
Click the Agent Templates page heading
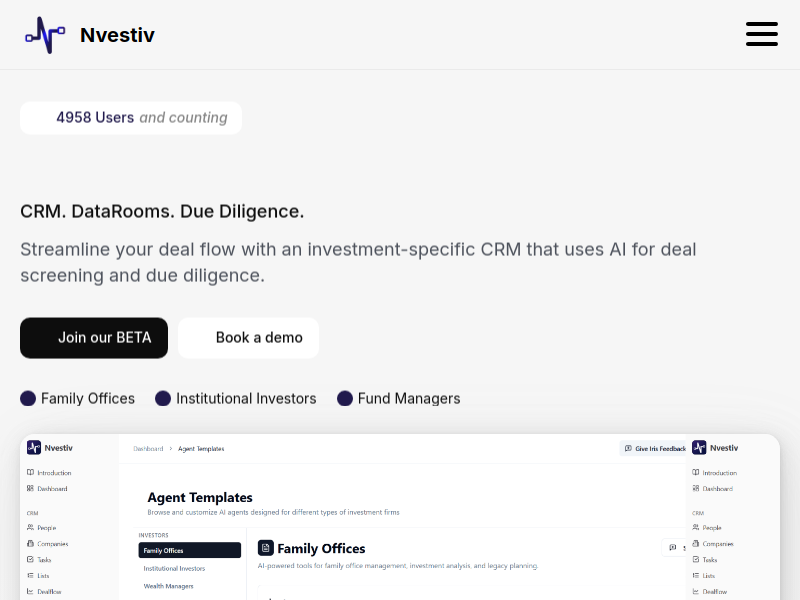pyautogui.click(x=200, y=497)
